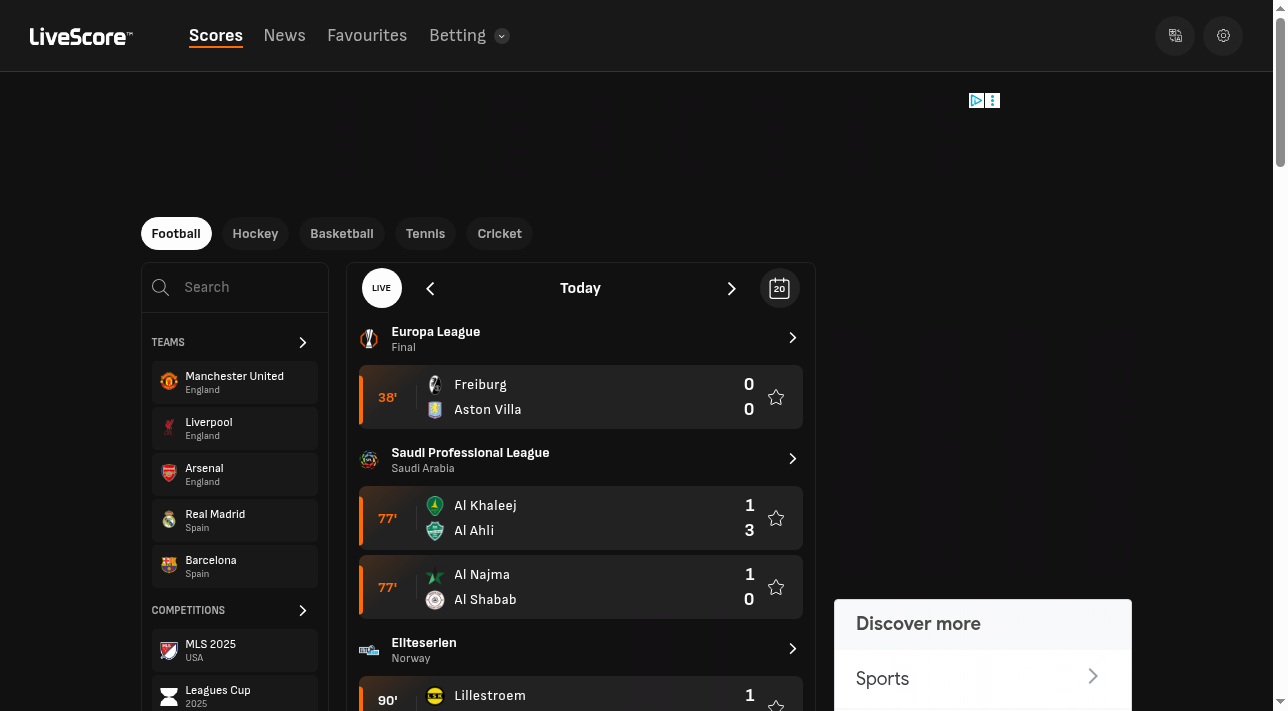This screenshot has width=1288, height=711.
Task: Click the Lillestroem club crest
Action: pyautogui.click(x=435, y=696)
